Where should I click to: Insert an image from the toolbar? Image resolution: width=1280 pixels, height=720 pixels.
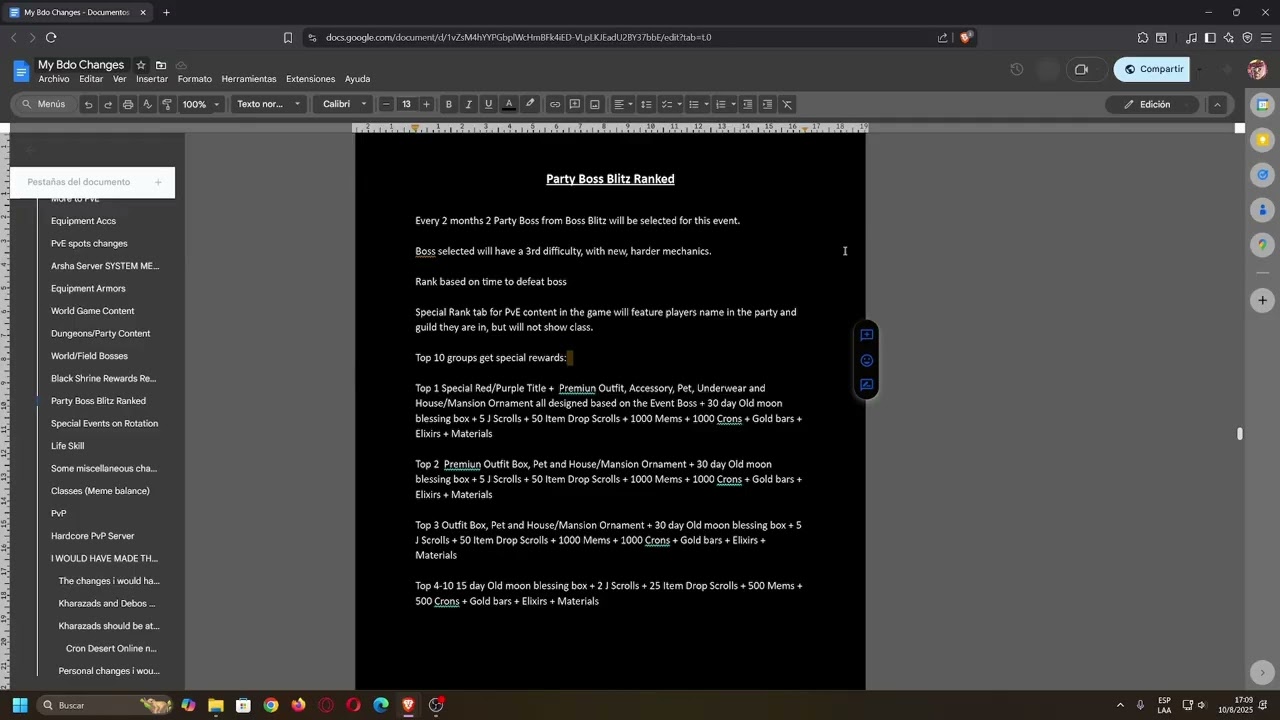click(595, 104)
